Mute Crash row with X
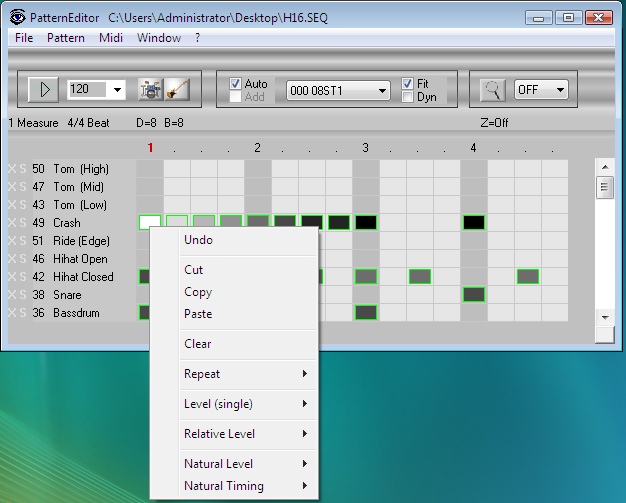626x503 pixels. coord(12,223)
